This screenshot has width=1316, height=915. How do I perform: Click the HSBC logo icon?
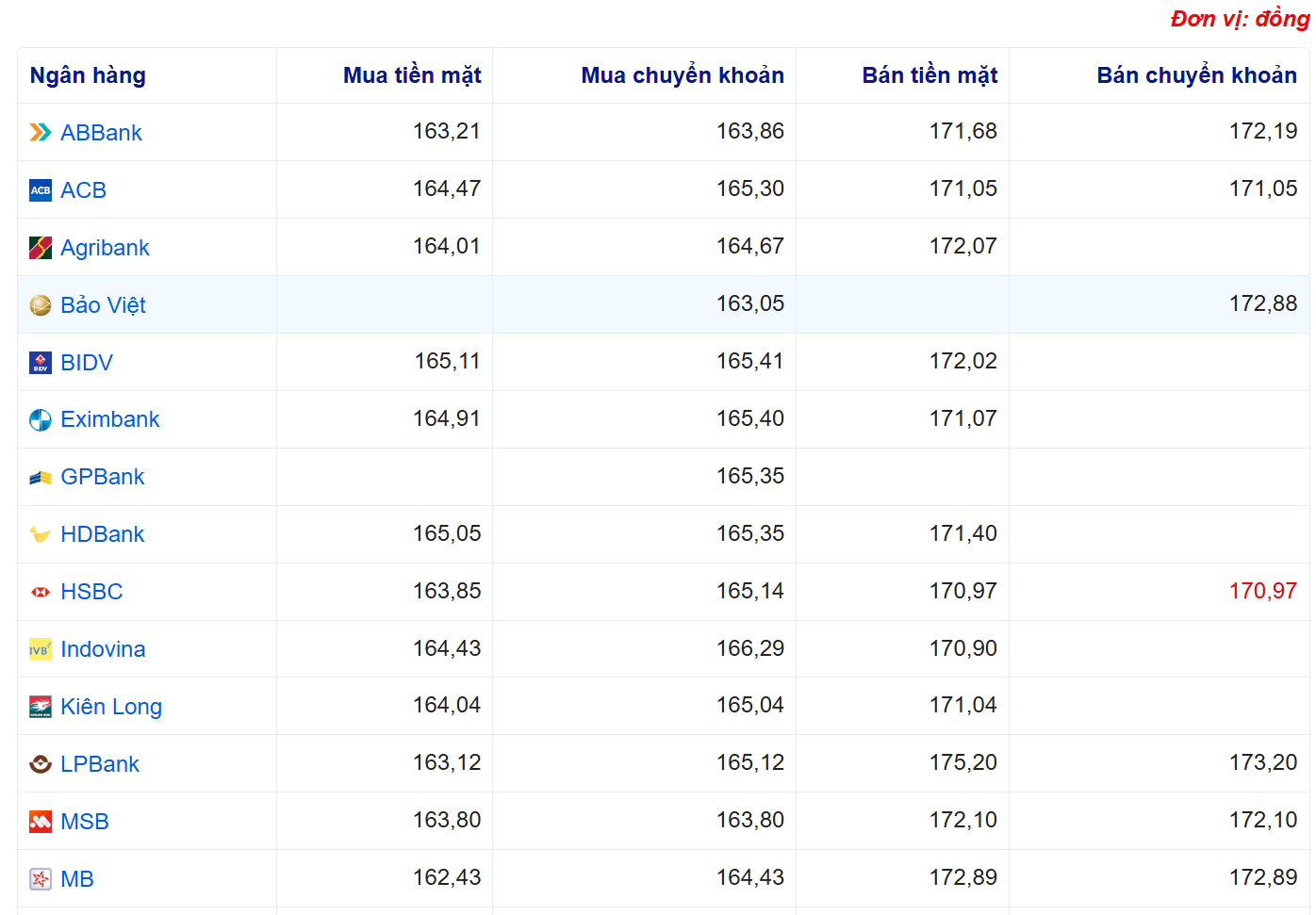tap(41, 592)
